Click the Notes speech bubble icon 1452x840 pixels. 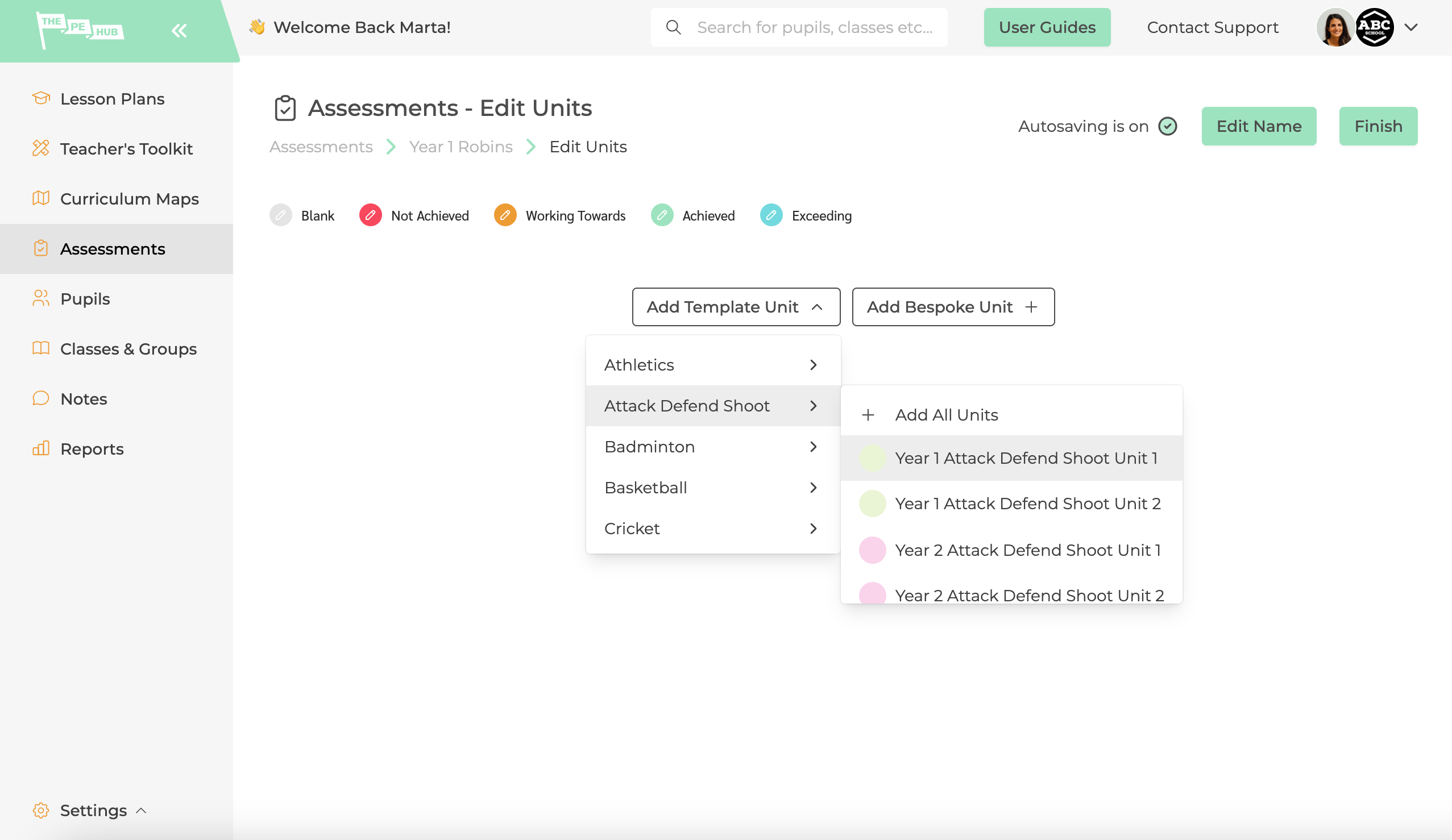tap(40, 398)
